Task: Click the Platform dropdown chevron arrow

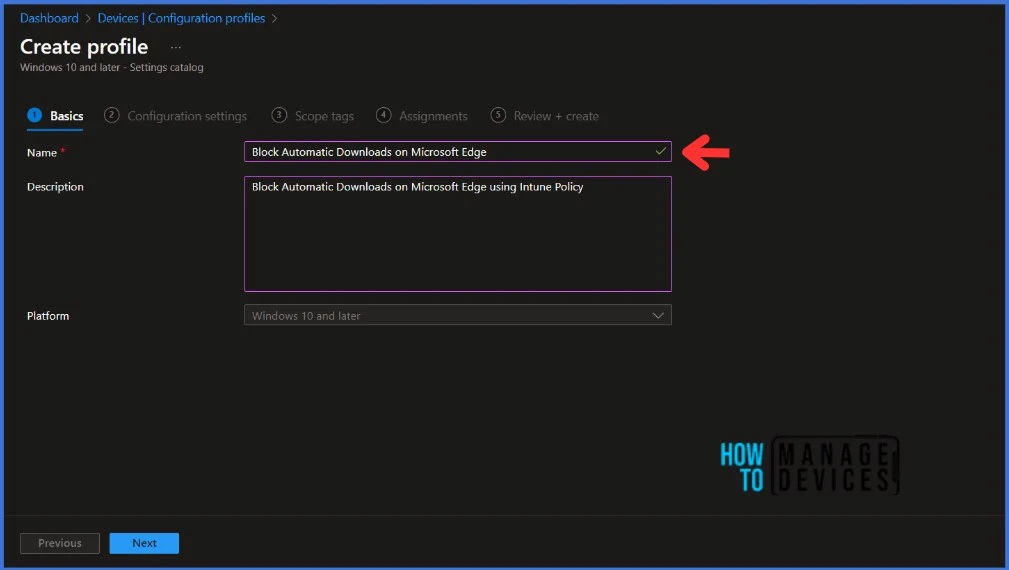Action: pyautogui.click(x=658, y=315)
